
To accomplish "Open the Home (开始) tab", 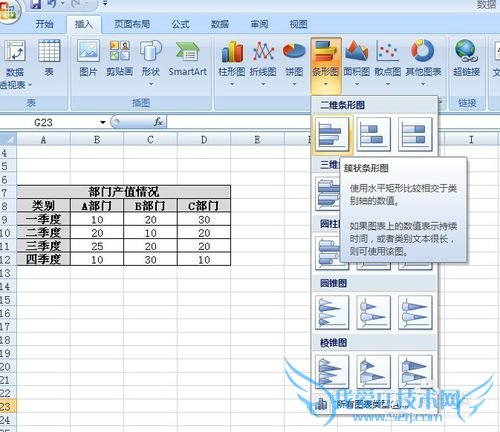I will coord(44,24).
